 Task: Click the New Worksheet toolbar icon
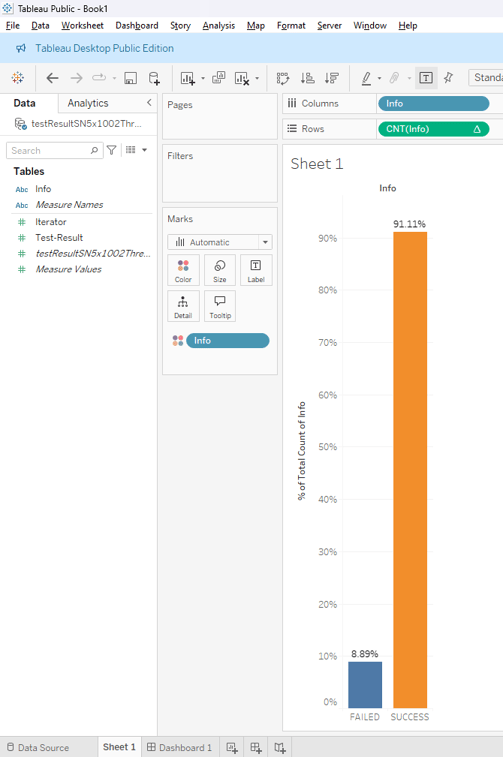click(x=187, y=78)
